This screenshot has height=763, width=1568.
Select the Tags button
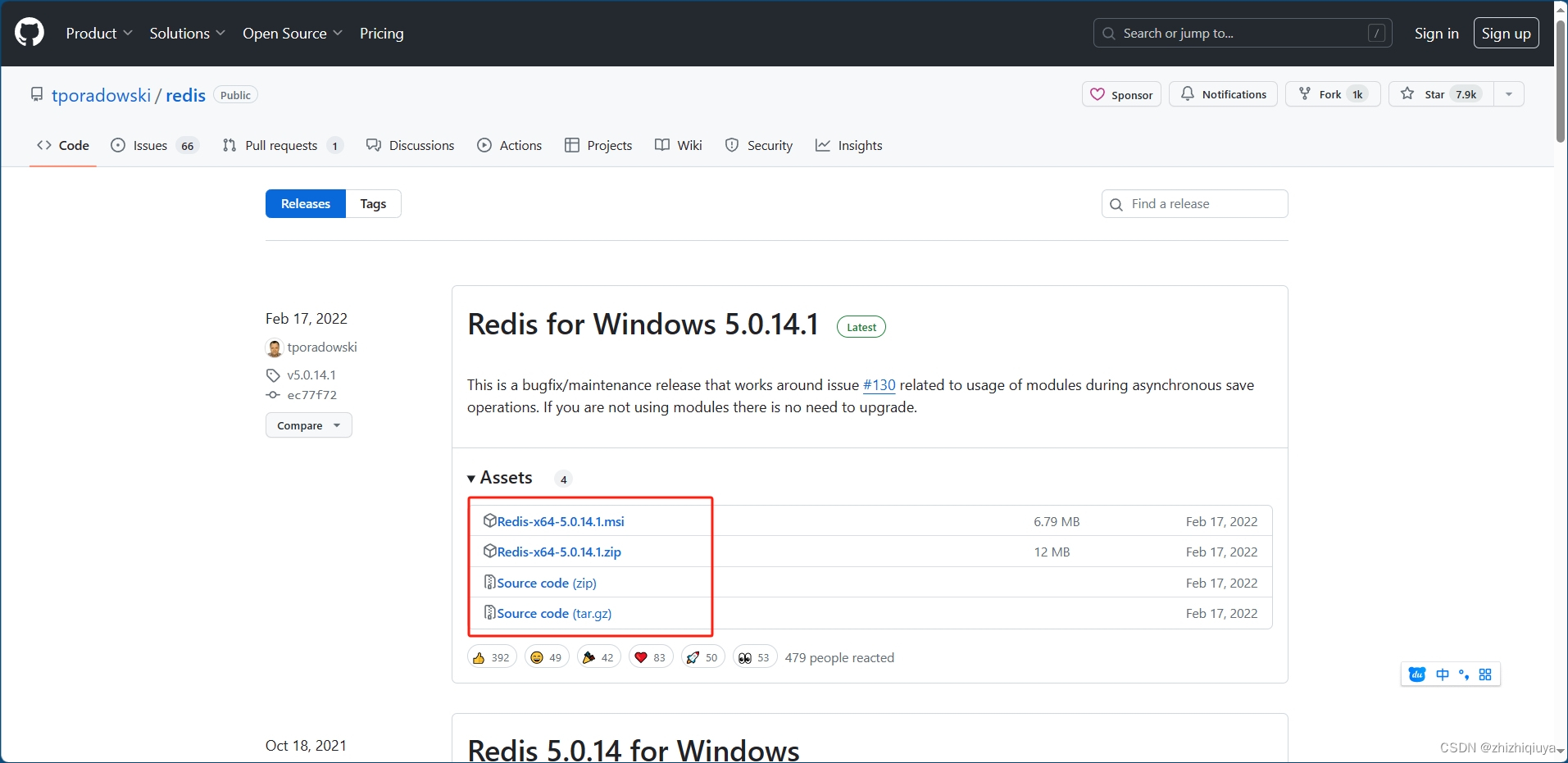[x=374, y=204]
